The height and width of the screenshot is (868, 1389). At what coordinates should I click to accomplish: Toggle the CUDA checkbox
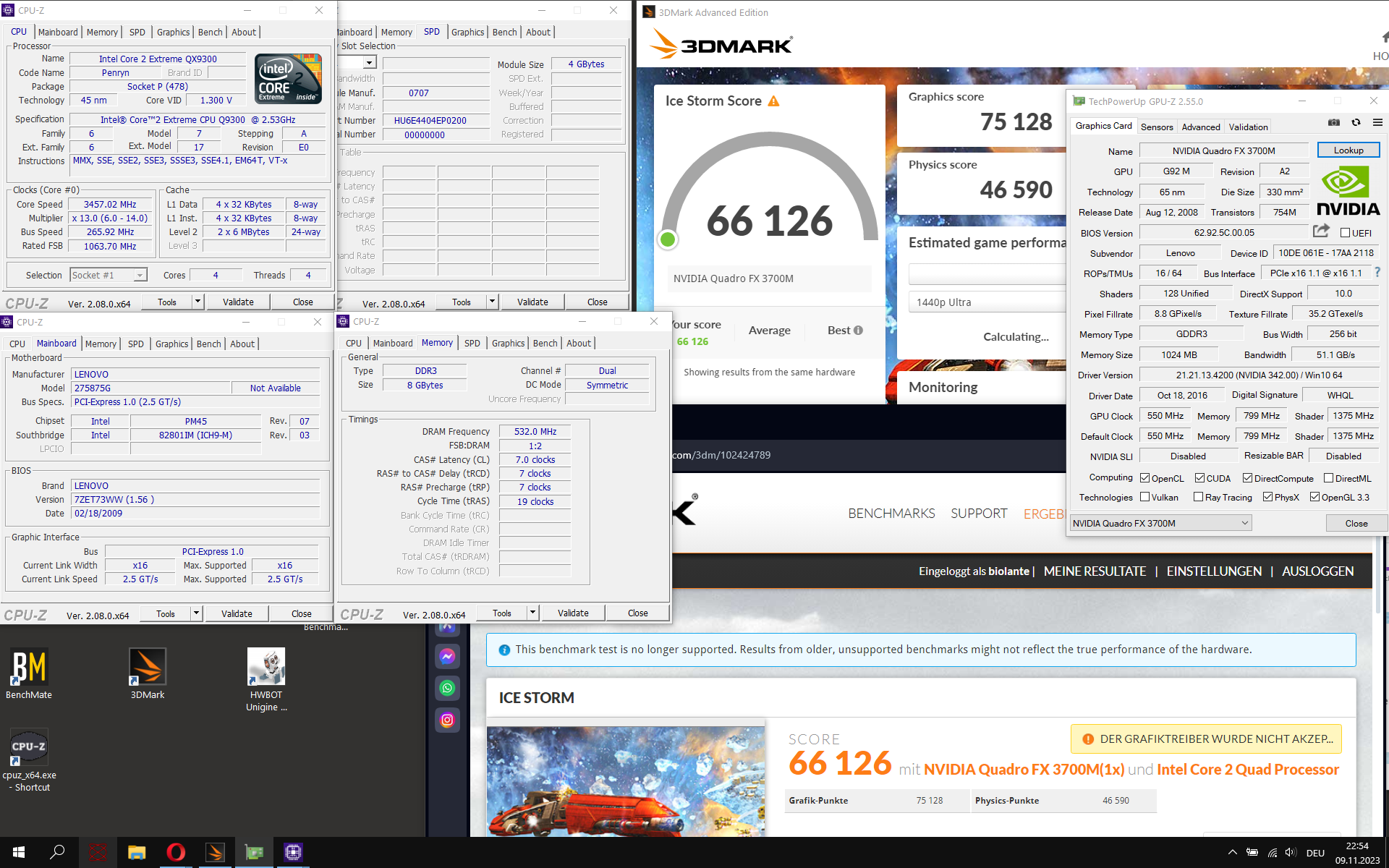click(1199, 478)
